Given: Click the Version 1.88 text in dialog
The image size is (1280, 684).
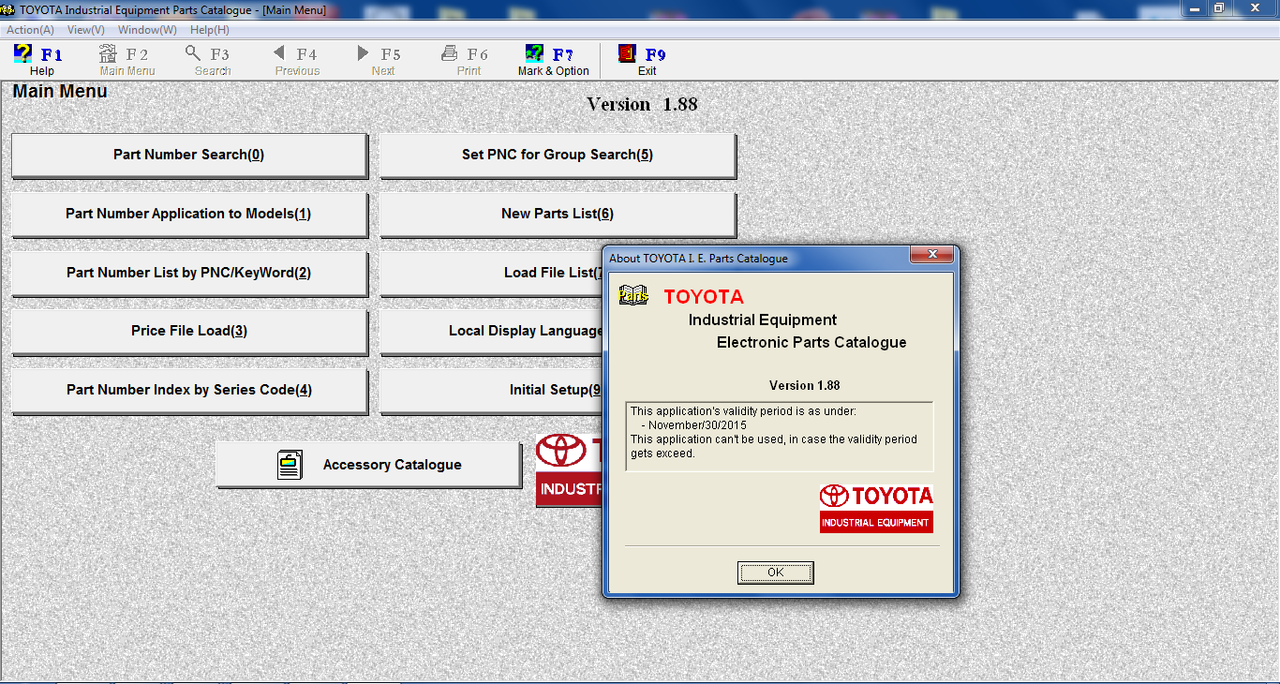Looking at the screenshot, I should [x=804, y=385].
